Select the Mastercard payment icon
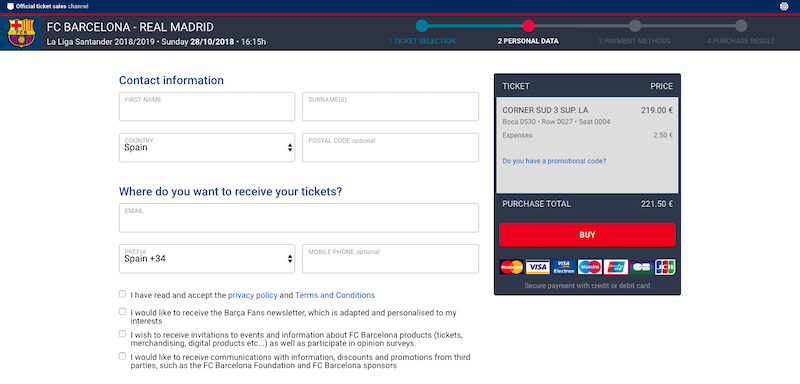Screen dimensions: 800x384 511,267
